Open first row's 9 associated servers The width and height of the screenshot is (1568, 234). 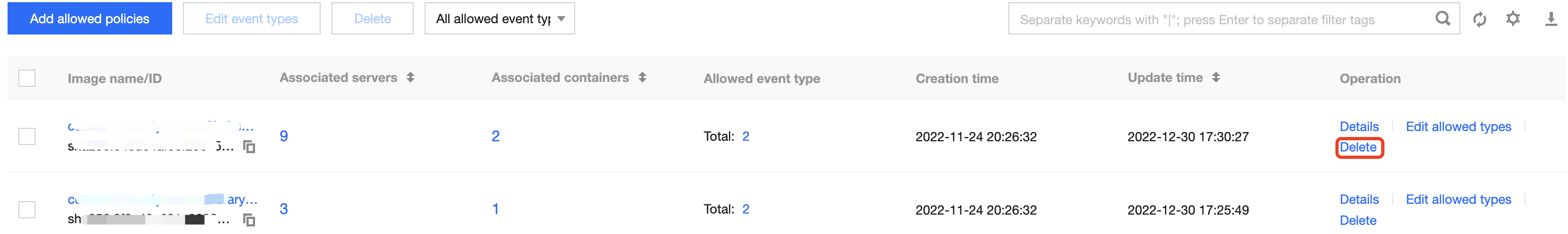pyautogui.click(x=284, y=136)
